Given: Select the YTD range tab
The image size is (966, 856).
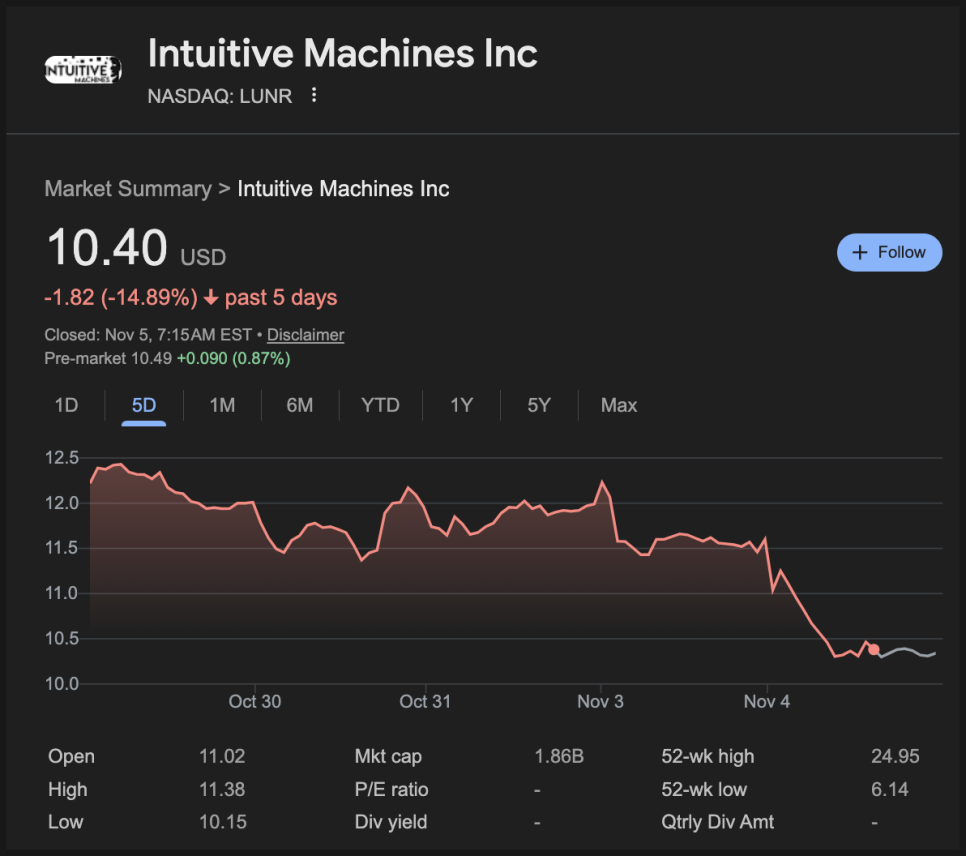Looking at the screenshot, I should coord(380,405).
